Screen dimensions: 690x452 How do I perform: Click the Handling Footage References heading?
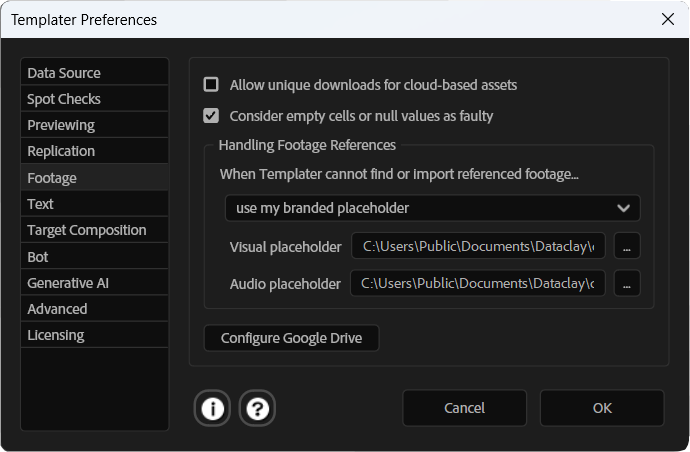[307, 145]
